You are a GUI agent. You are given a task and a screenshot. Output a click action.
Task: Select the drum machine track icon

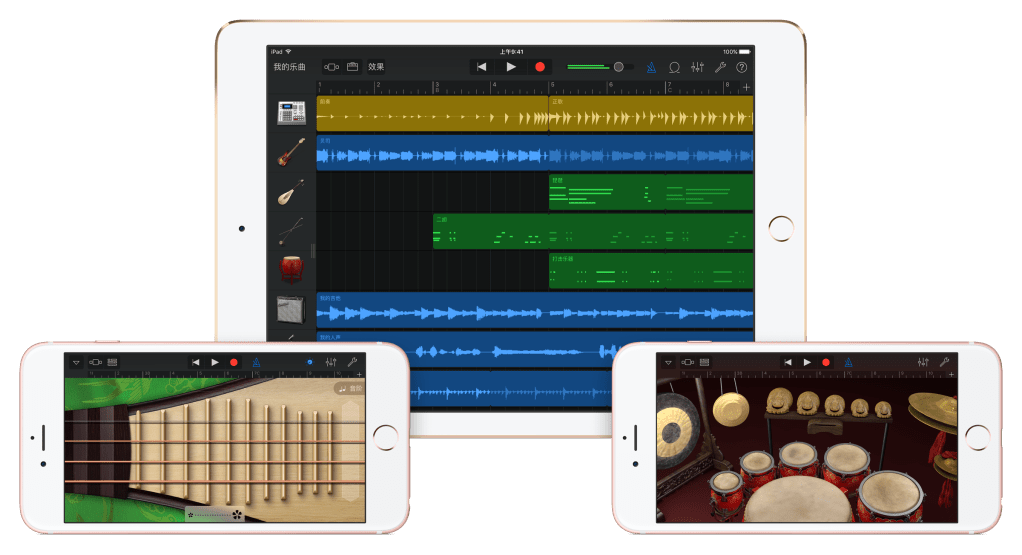[x=291, y=113]
